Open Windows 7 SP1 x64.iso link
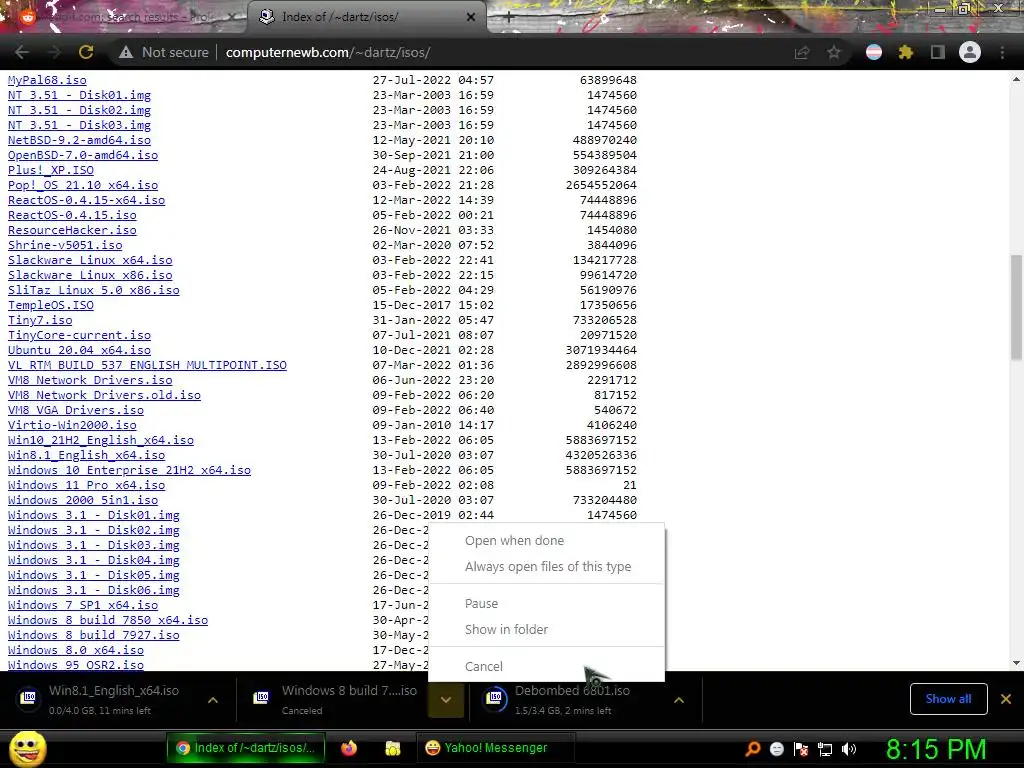 83,605
